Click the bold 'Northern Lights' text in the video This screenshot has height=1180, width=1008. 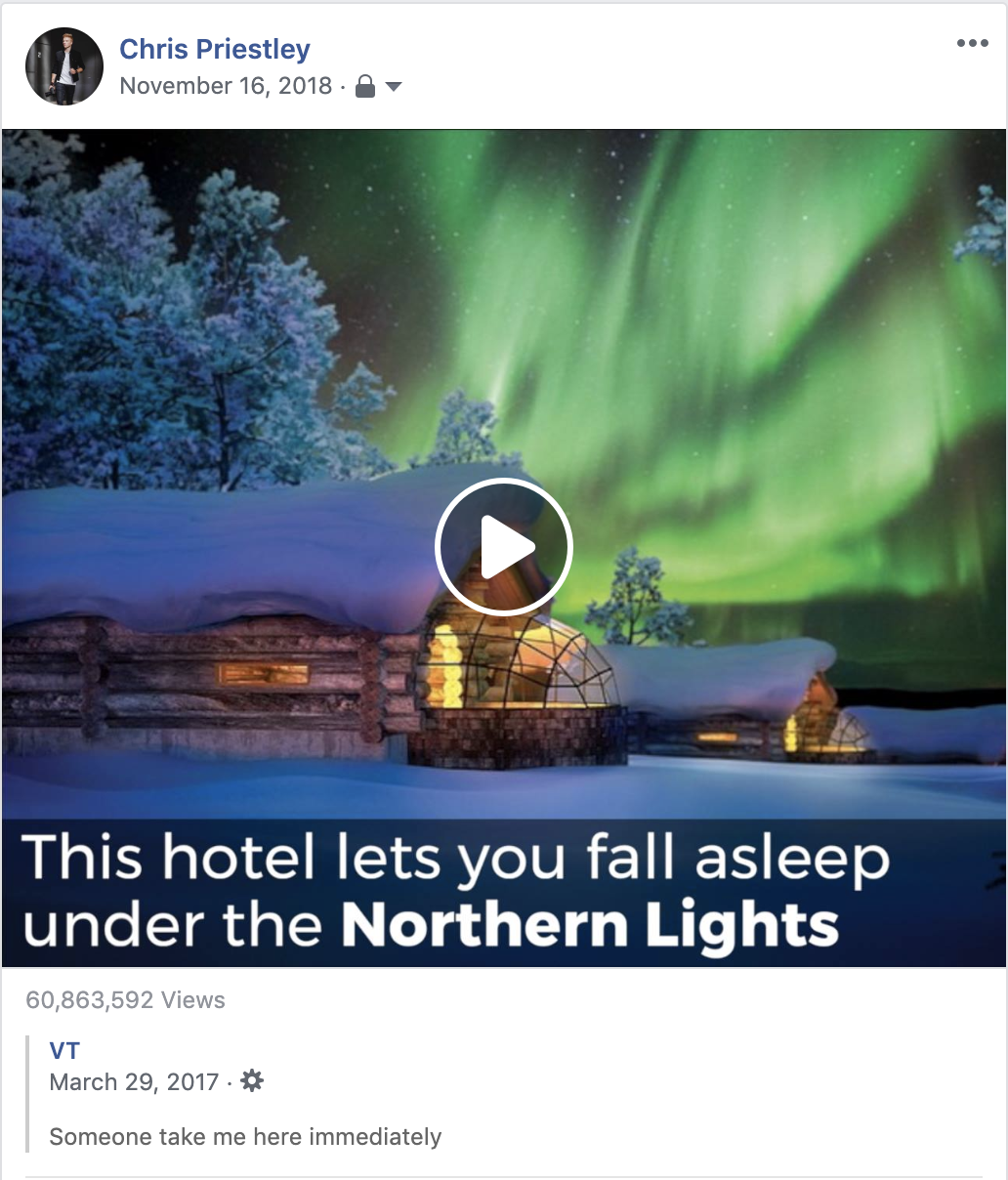coord(590,924)
